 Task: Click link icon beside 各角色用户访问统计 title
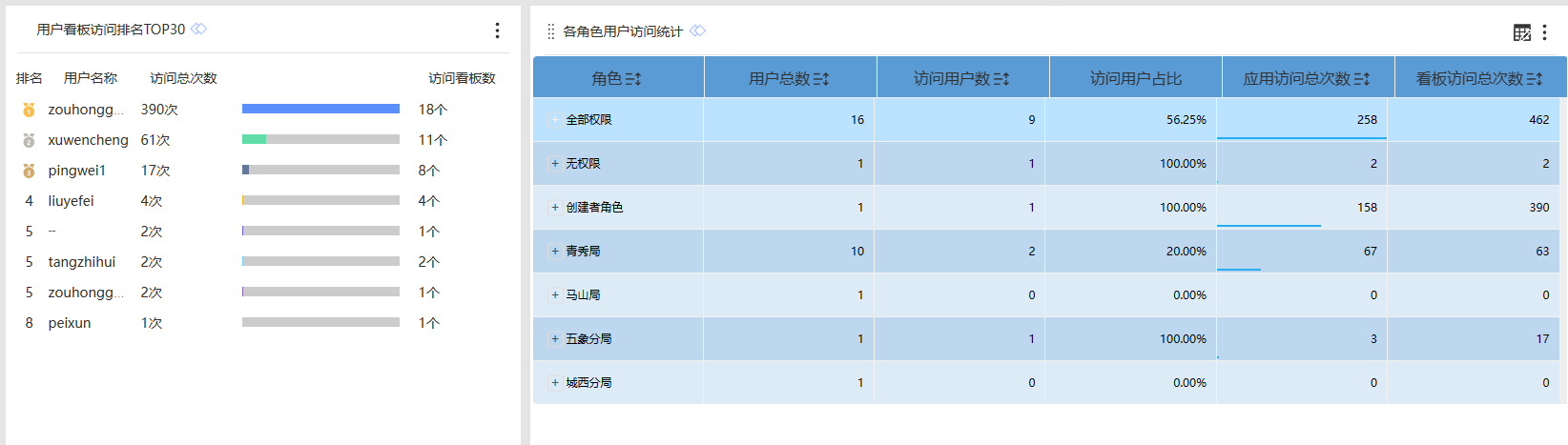tap(697, 31)
